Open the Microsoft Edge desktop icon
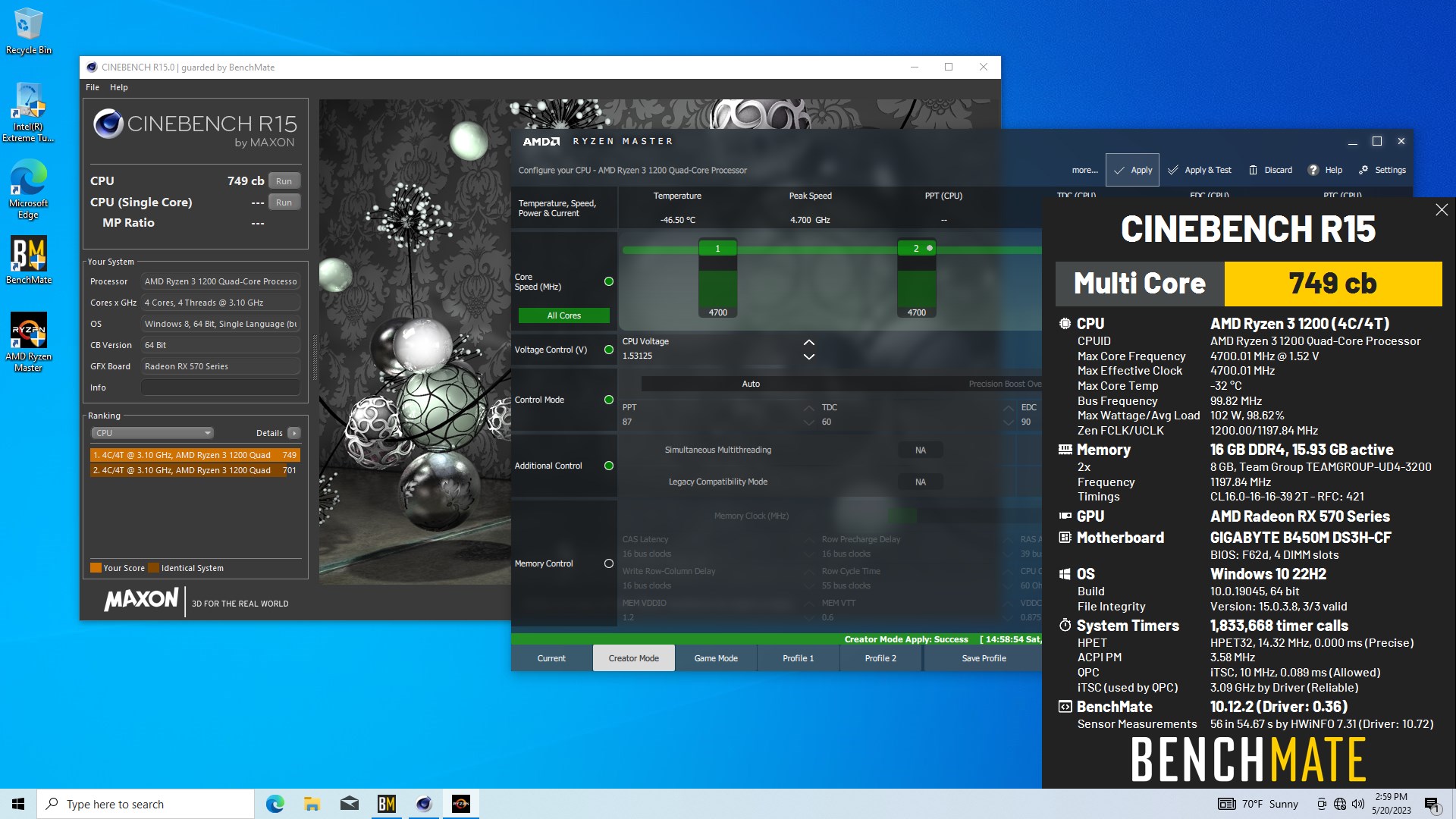Viewport: 1456px width, 819px height. [28, 190]
